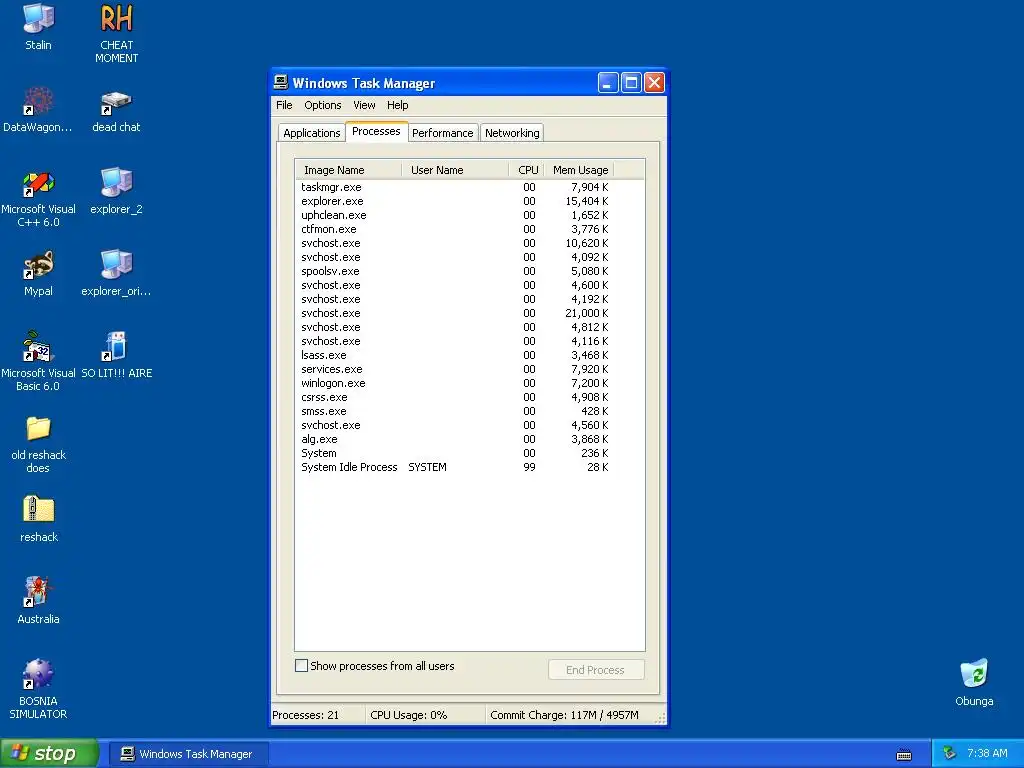Open the File menu
The height and width of the screenshot is (768, 1024).
(x=284, y=105)
